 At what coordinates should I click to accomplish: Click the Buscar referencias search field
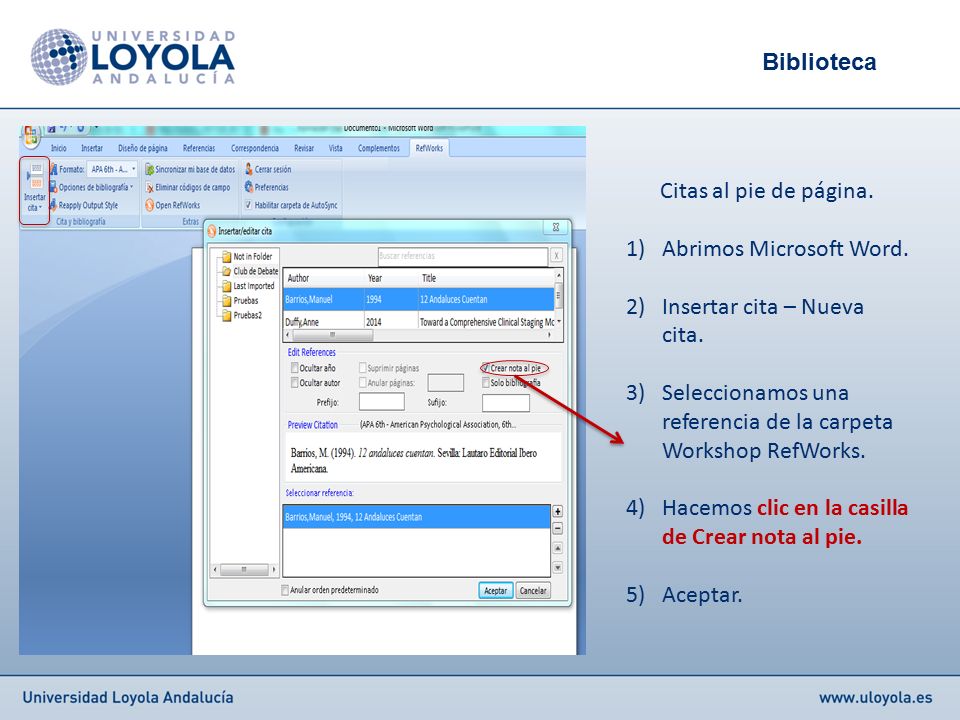coord(463,256)
